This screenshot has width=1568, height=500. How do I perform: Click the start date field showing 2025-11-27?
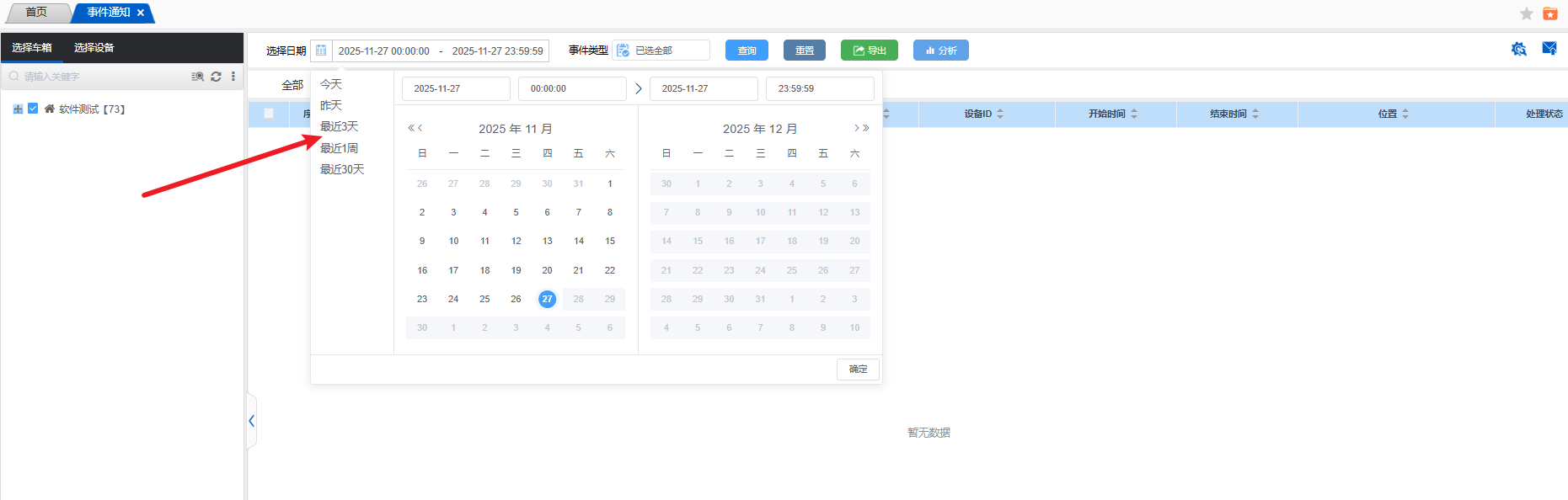click(456, 88)
